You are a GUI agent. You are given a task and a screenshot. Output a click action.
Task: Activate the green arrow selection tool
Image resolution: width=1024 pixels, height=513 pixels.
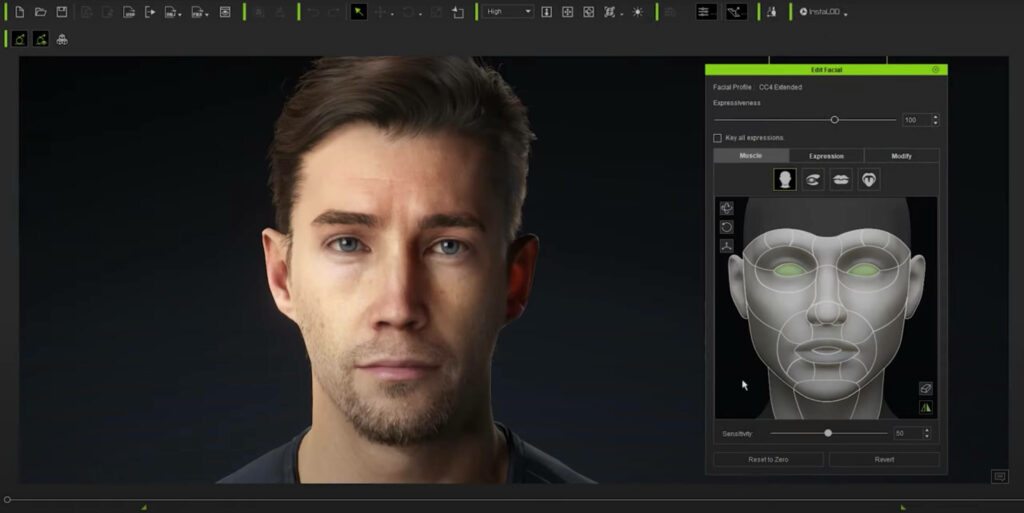[x=359, y=12]
